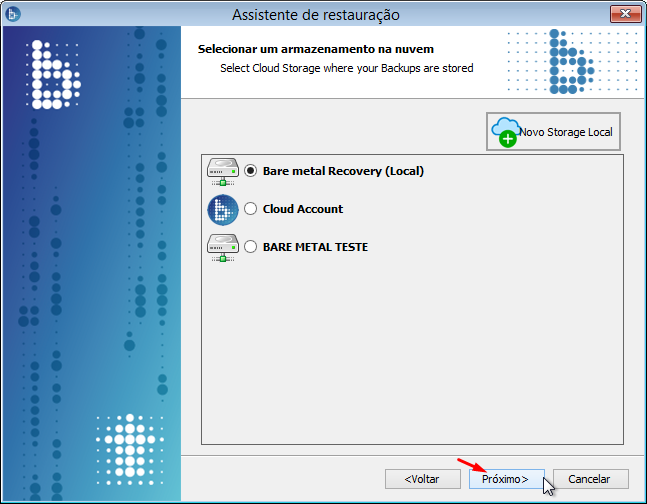Click the cloud plus icon for new storage
This screenshot has height=504, width=647.
505,132
